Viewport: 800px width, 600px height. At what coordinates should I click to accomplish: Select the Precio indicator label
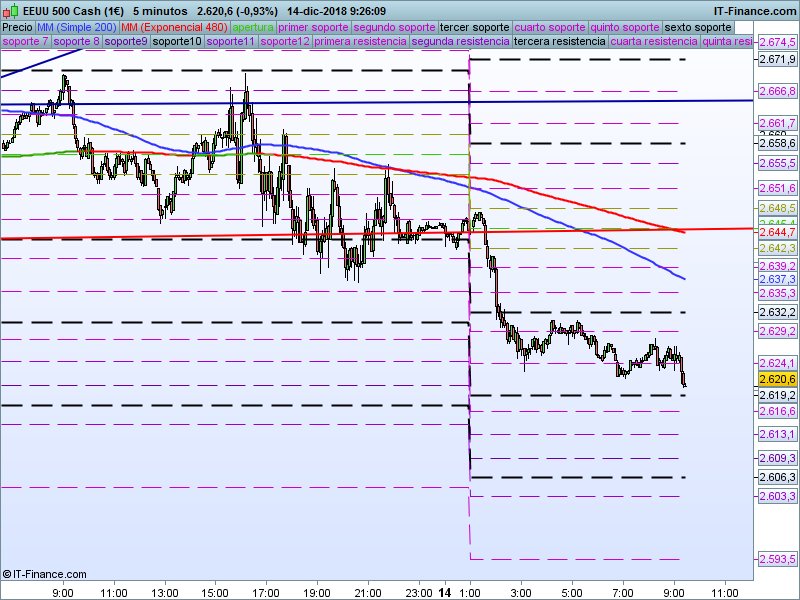click(x=17, y=28)
